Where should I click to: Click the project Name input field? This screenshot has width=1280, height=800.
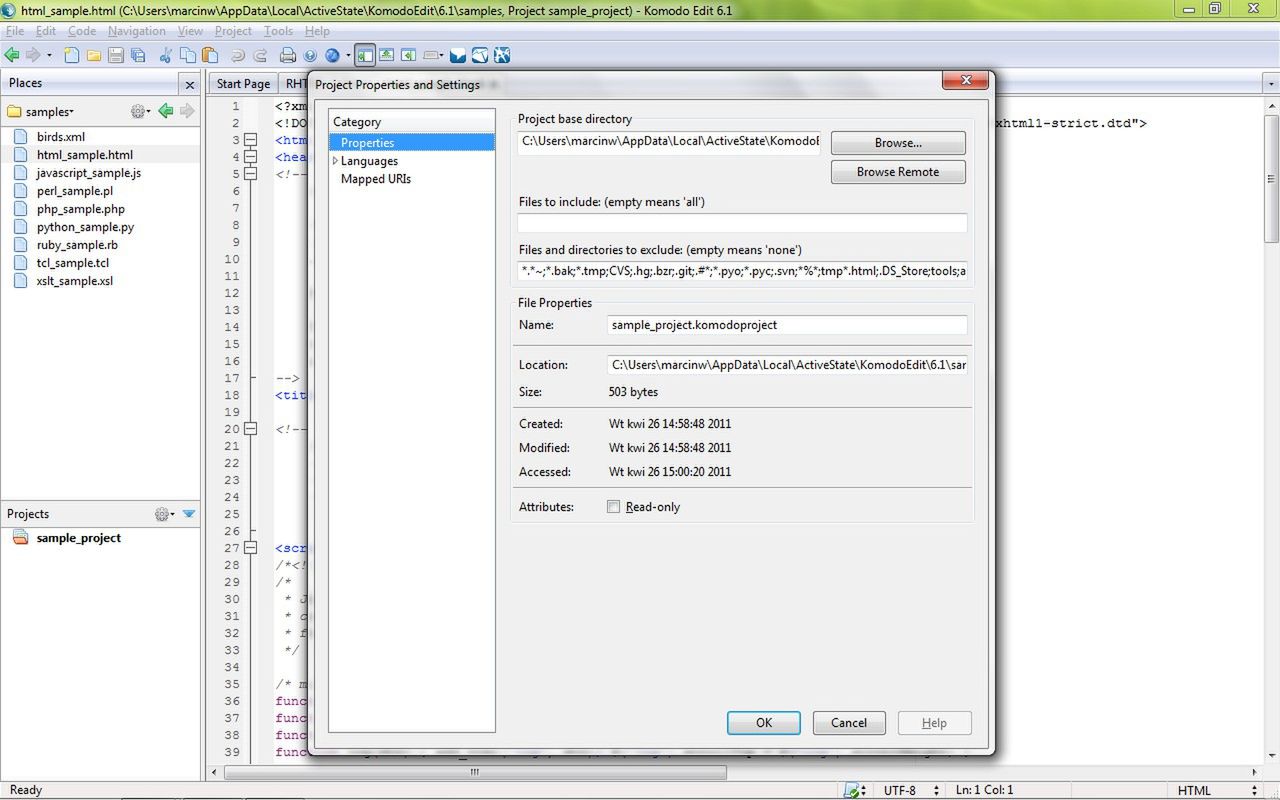[x=787, y=325]
